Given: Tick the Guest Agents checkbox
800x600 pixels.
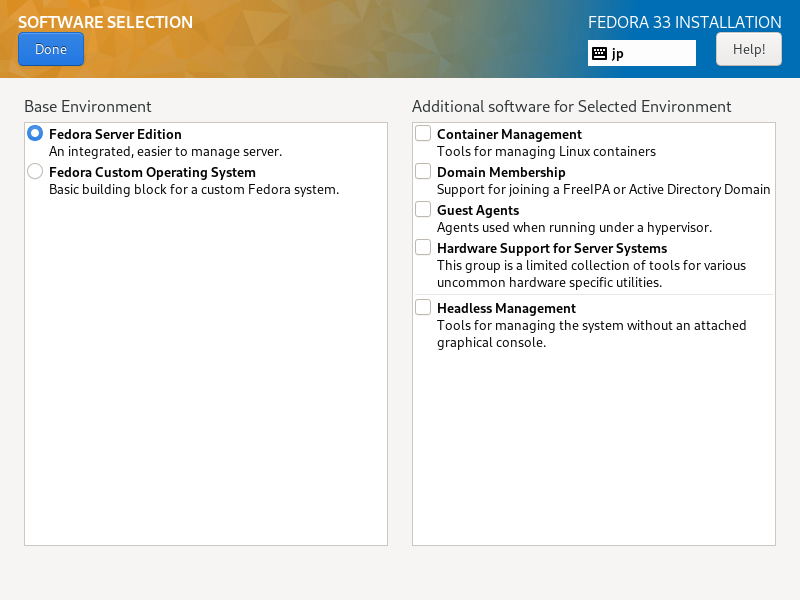Looking at the screenshot, I should click(423, 209).
